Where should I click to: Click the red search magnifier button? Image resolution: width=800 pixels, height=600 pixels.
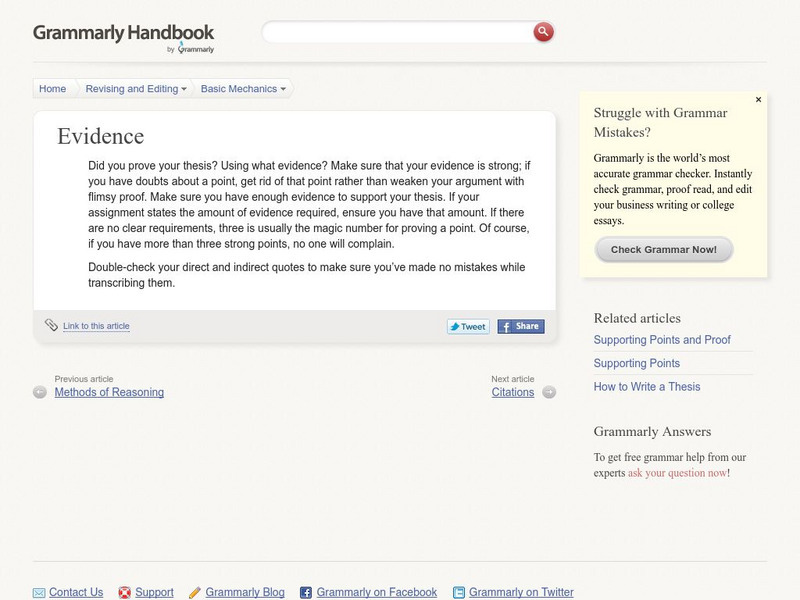click(543, 32)
